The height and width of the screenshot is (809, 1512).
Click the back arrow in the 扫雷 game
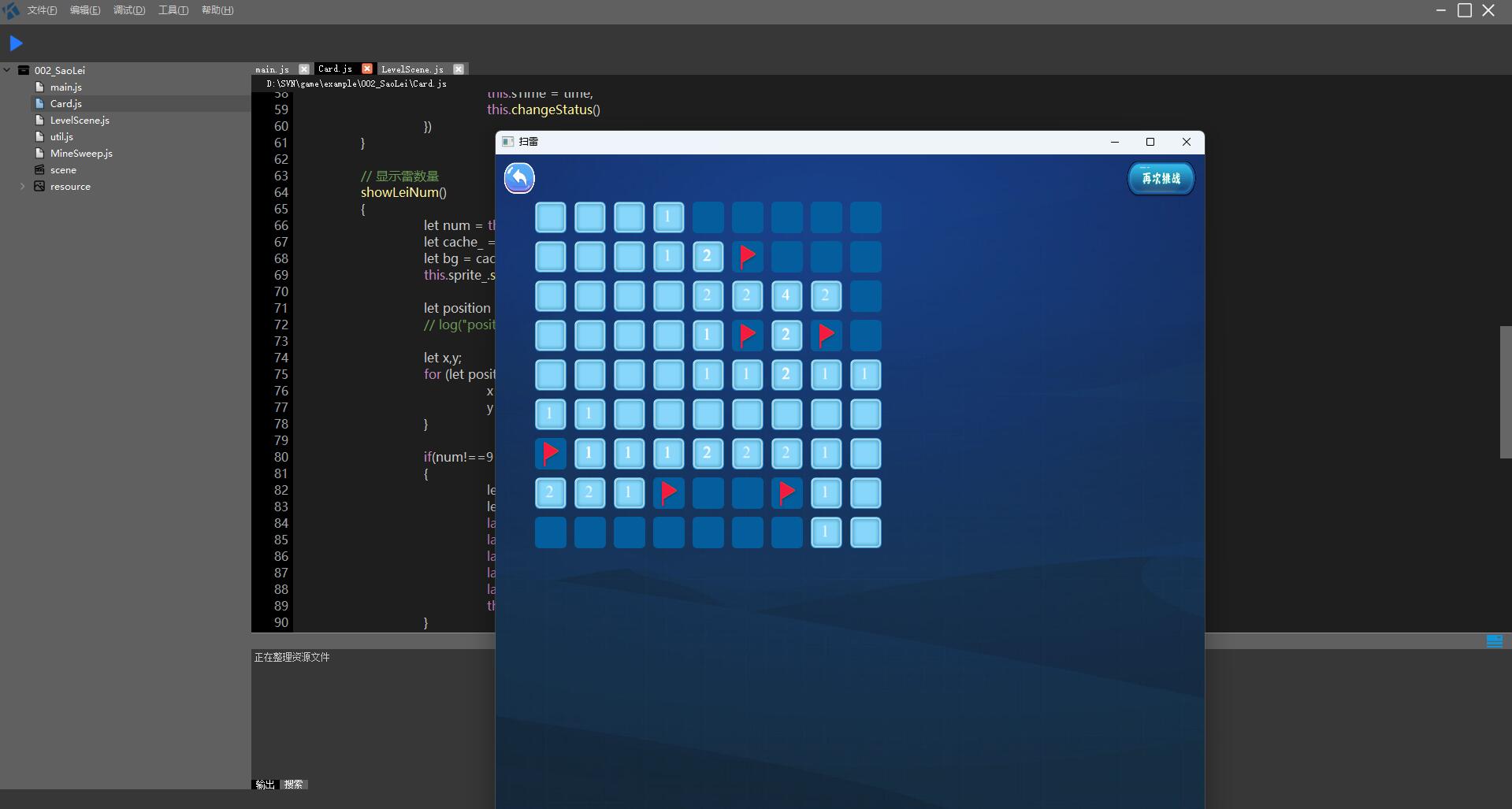tap(519, 178)
